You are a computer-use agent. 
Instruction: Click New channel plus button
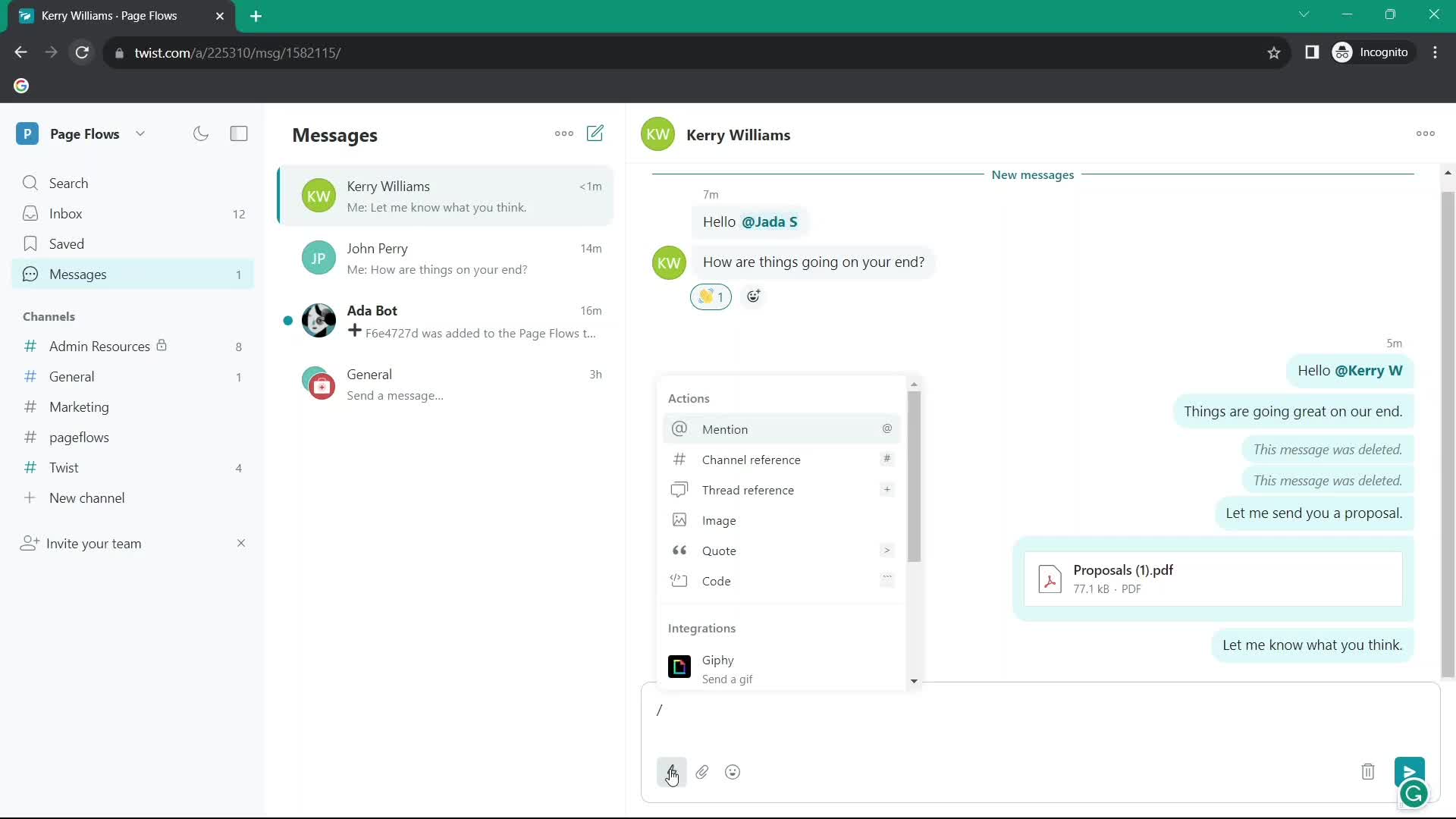[x=30, y=497]
